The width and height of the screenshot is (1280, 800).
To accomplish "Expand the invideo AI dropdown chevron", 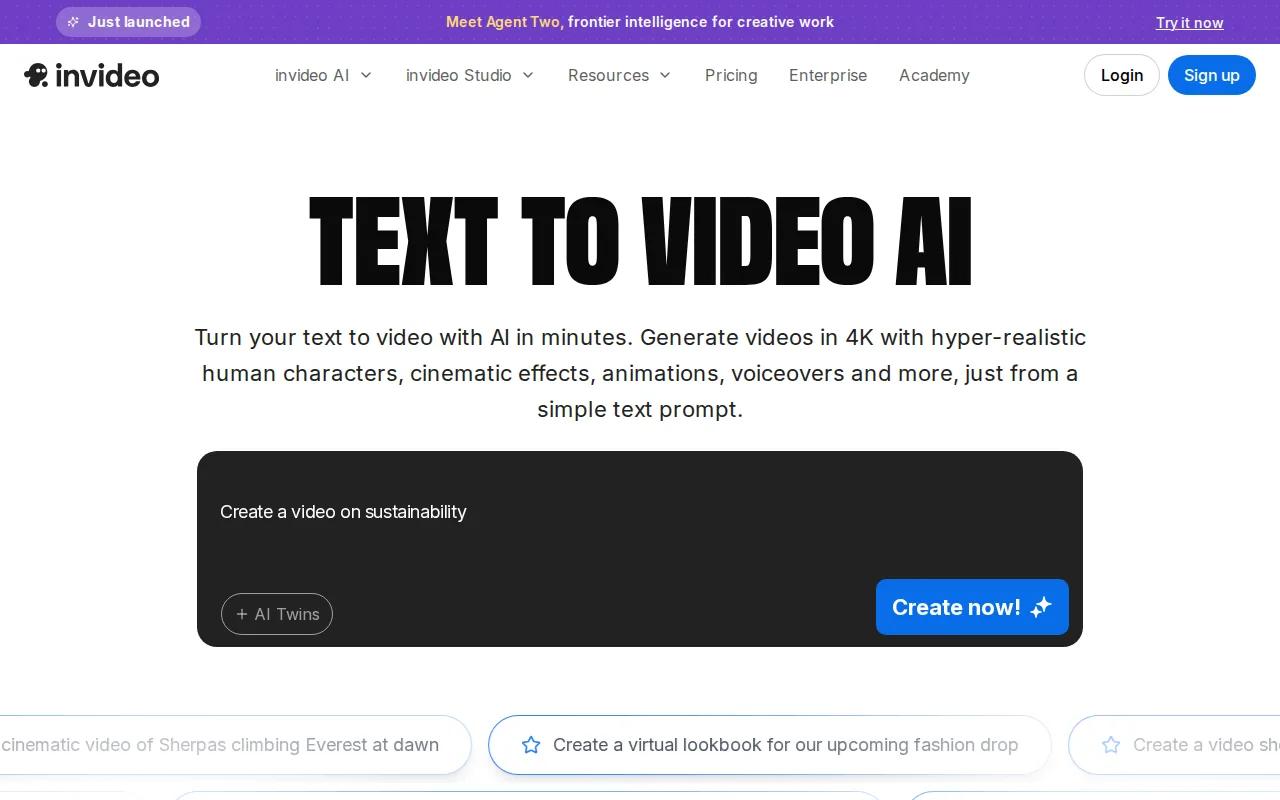I will [x=366, y=75].
